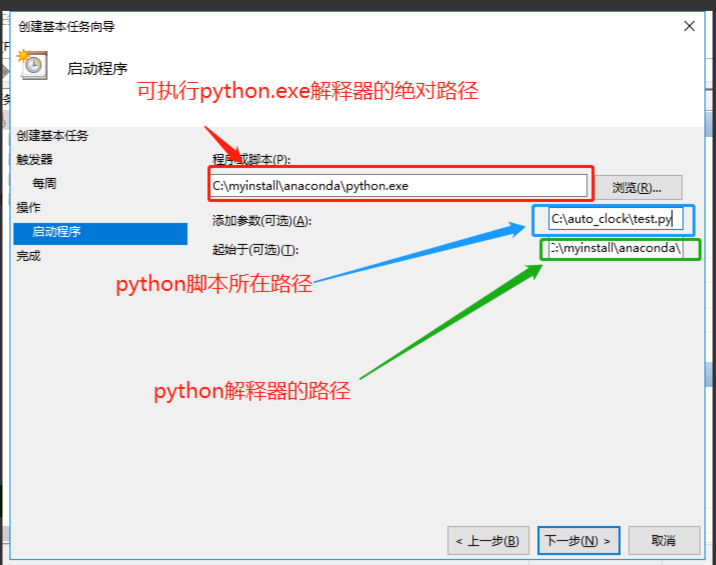Close the 创建基本任务向导 dialog window
The image size is (716, 565).
[689, 25]
